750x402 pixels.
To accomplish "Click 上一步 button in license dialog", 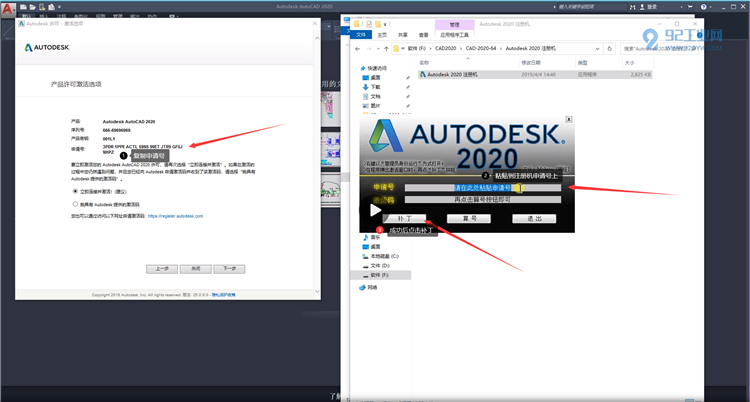I will tap(162, 269).
